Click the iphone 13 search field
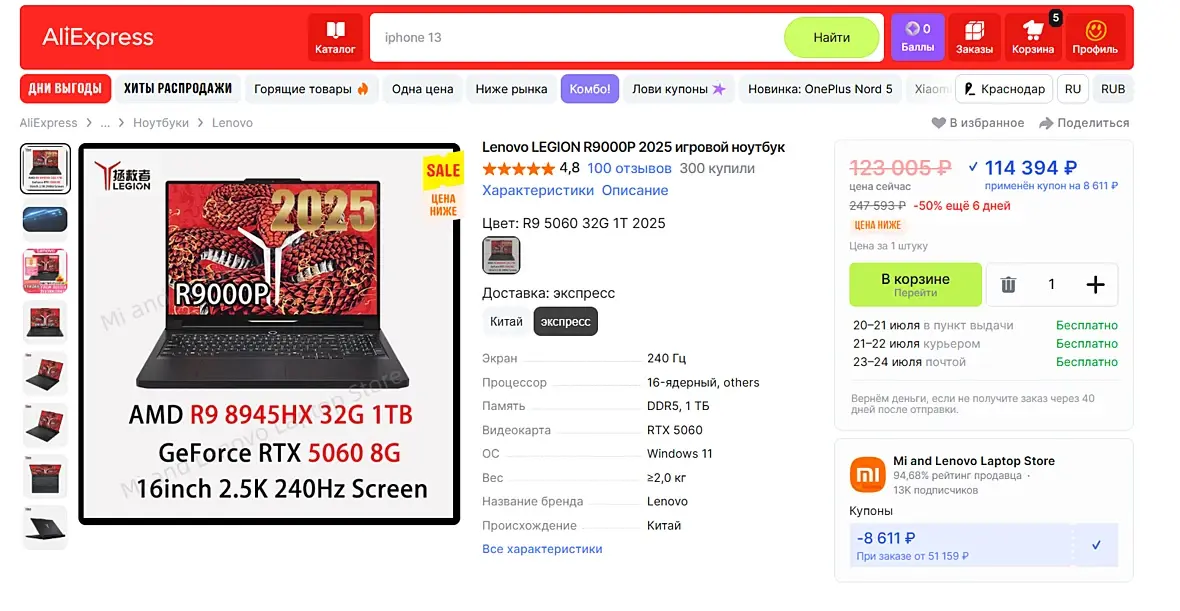 click(576, 38)
